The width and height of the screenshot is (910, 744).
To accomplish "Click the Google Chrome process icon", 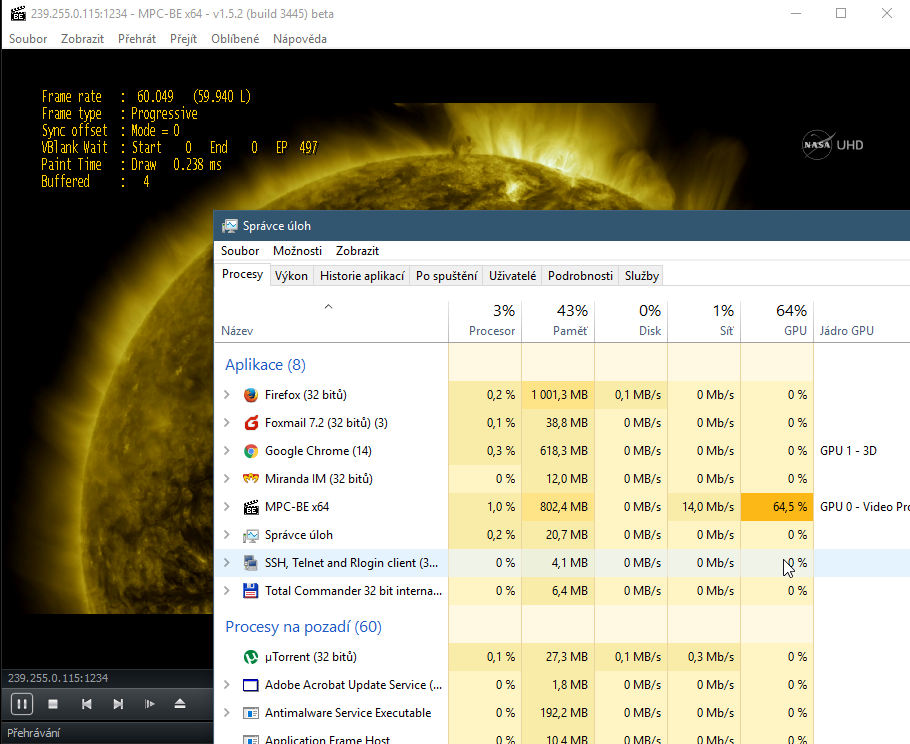I will 251,451.
